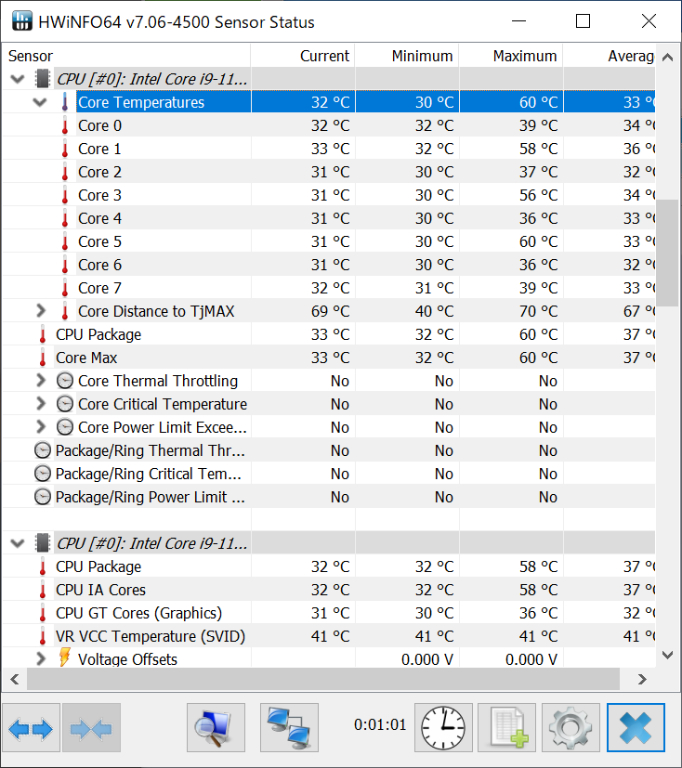
Task: Click the Core Max thermometer icon
Action: click(43, 358)
